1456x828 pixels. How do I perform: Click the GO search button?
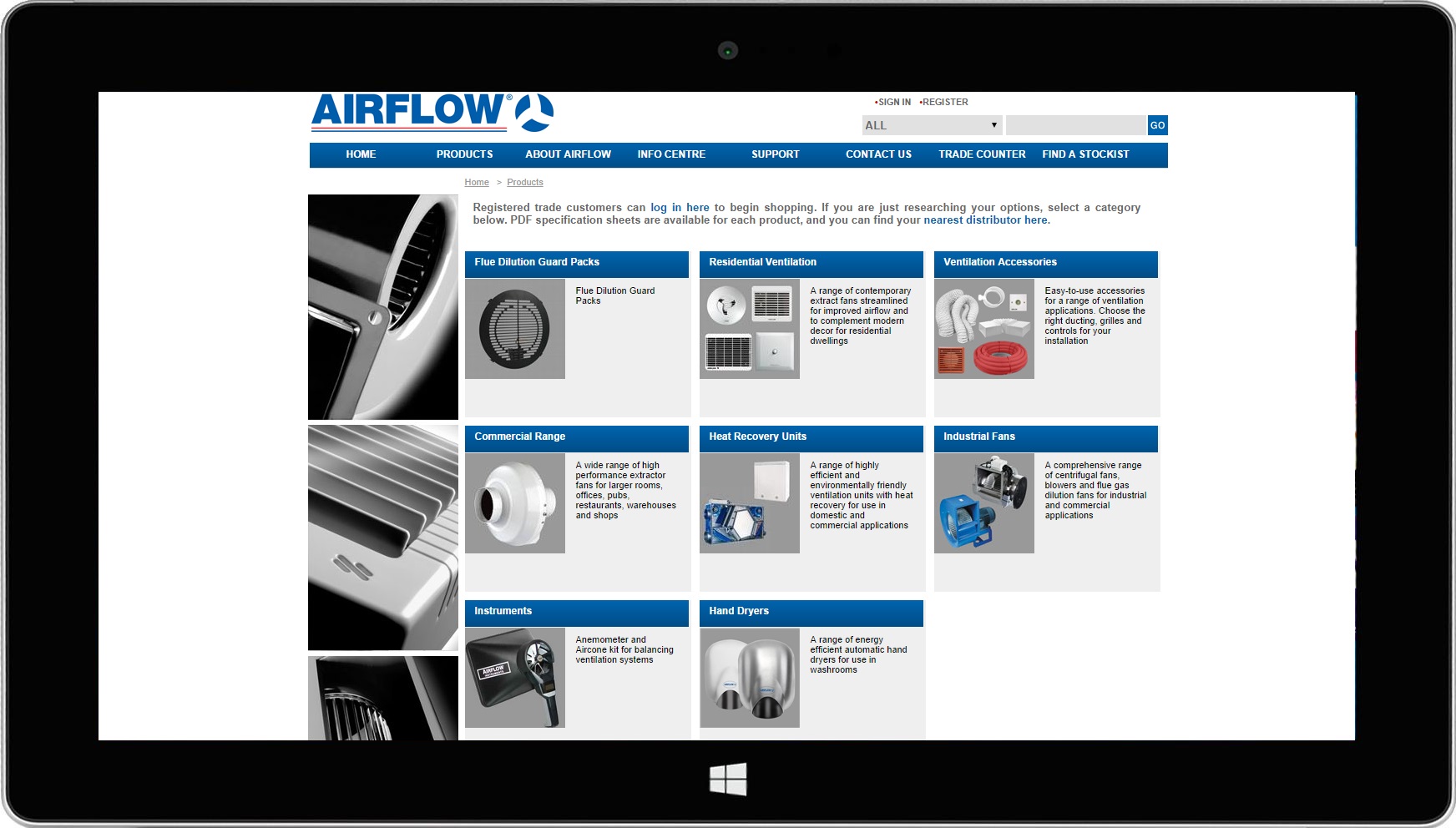[x=1157, y=125]
